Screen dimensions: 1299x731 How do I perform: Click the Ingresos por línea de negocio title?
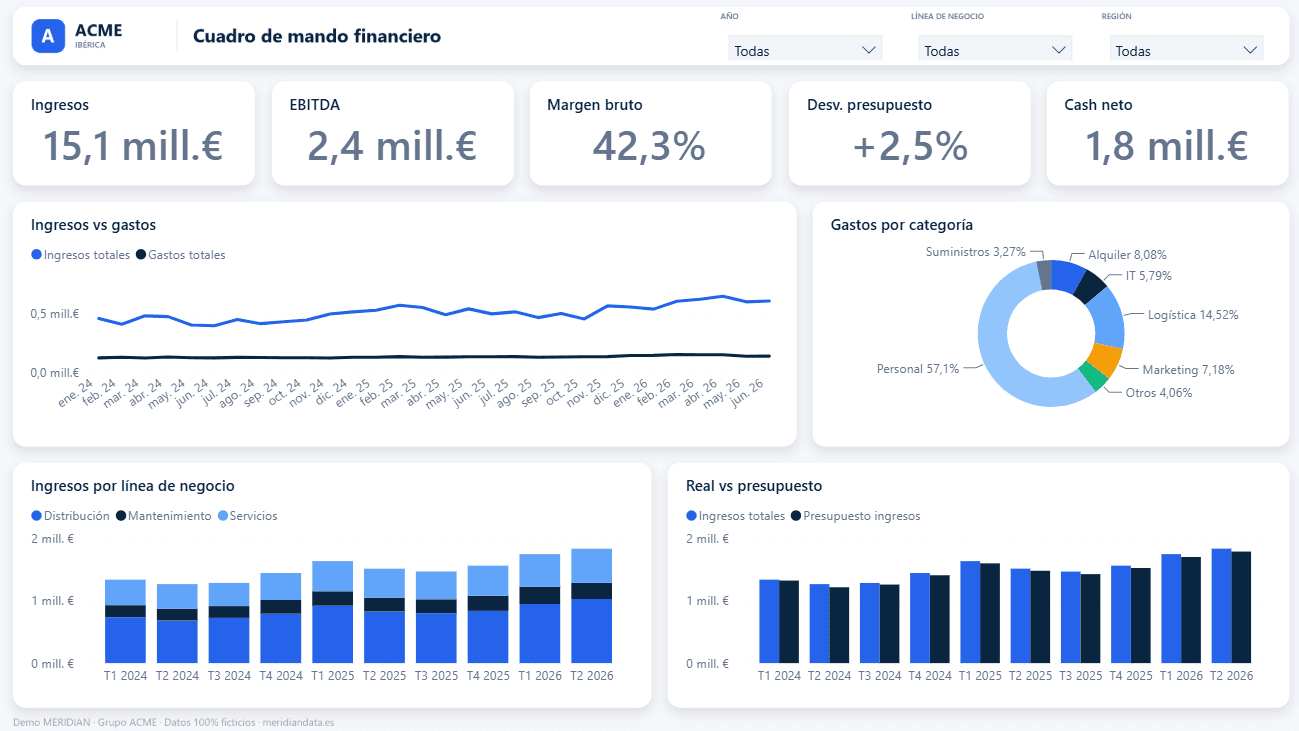pos(133,486)
